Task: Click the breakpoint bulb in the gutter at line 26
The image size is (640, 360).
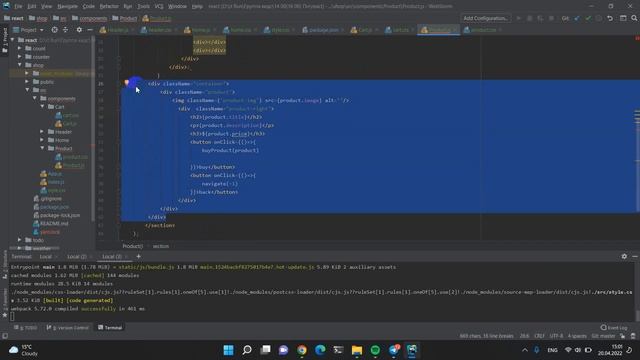Action: pos(127,83)
